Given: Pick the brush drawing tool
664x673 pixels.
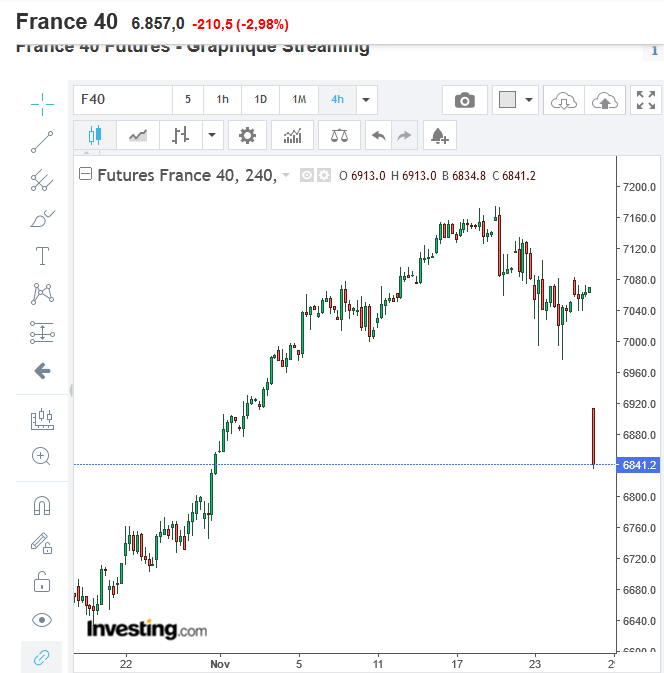Looking at the screenshot, I should 42,218.
